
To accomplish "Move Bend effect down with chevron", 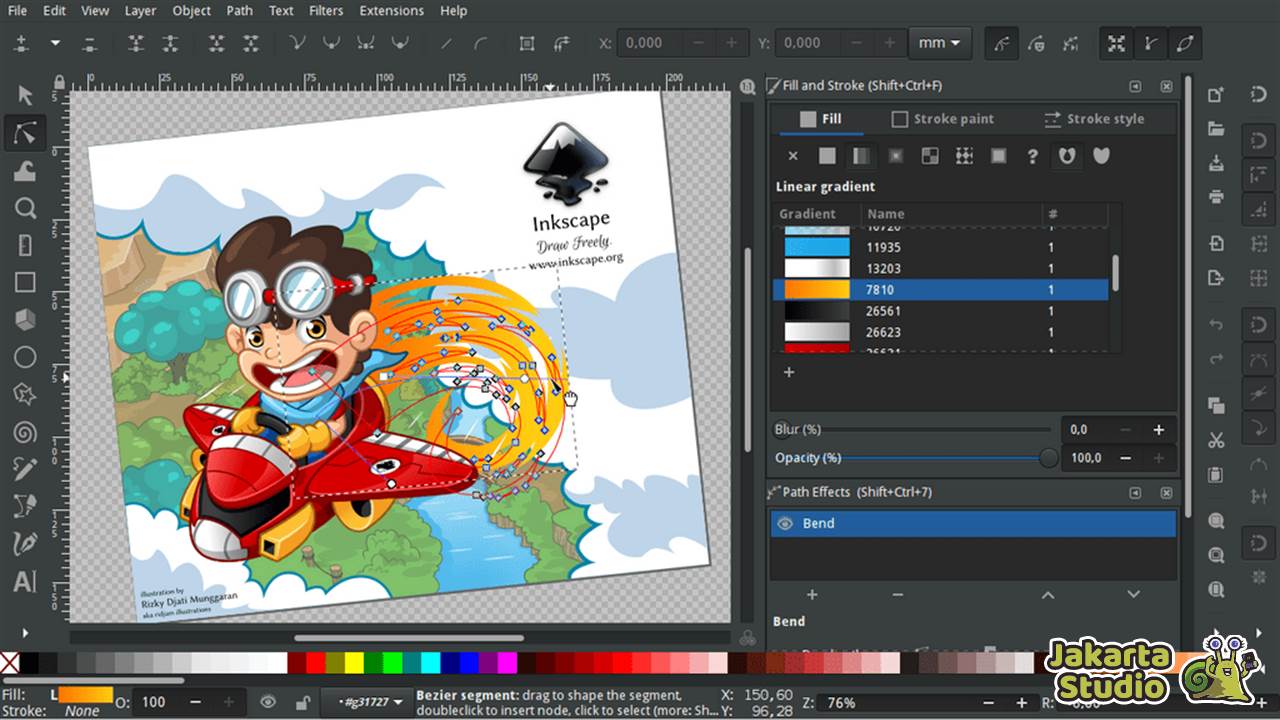I will pyautogui.click(x=1133, y=594).
